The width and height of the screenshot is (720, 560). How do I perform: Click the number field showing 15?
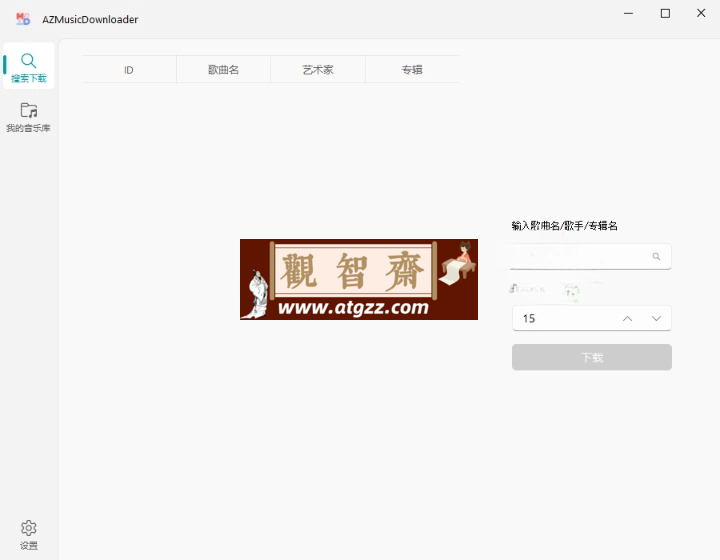(x=592, y=319)
